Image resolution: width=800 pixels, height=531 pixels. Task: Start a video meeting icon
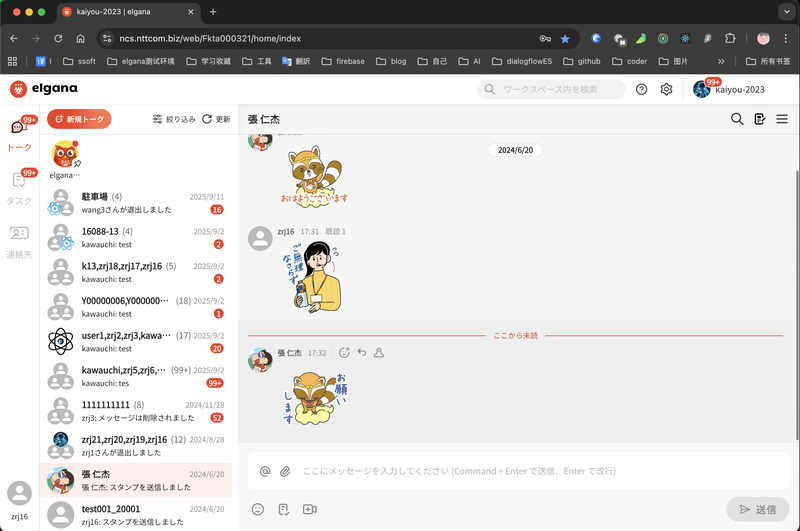(310, 509)
